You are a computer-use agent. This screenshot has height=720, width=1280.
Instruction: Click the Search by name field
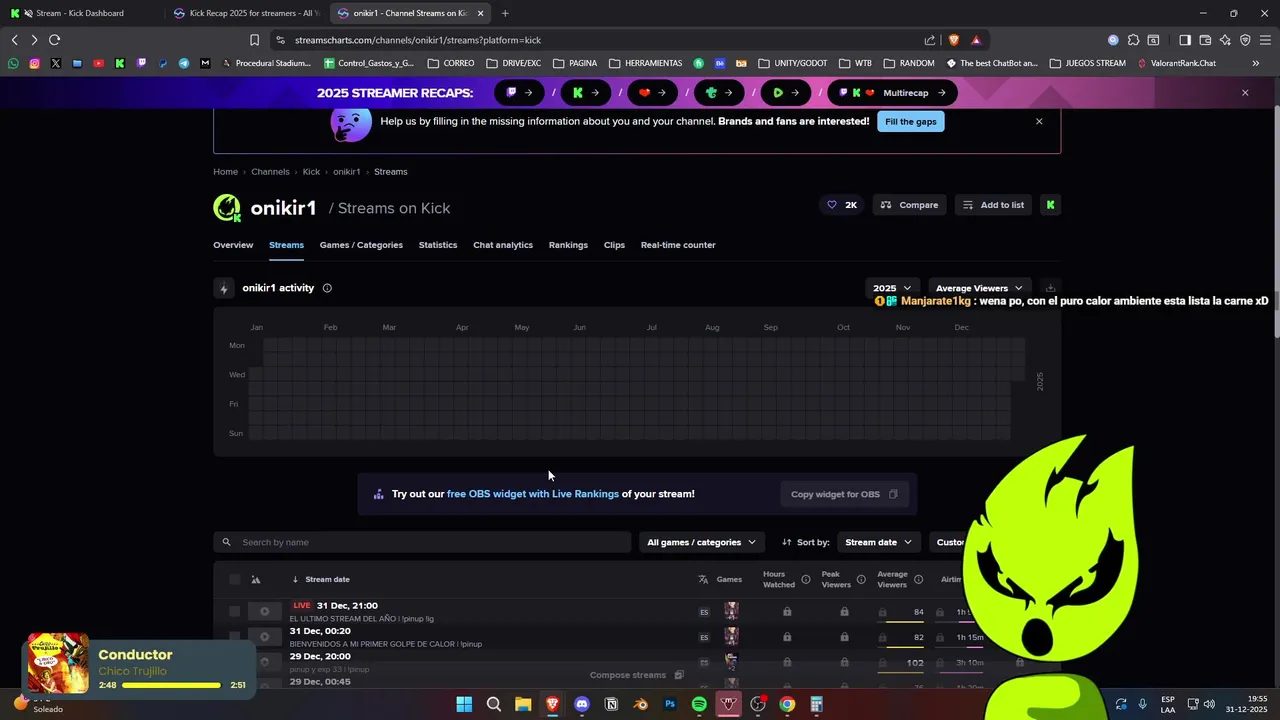click(x=422, y=542)
